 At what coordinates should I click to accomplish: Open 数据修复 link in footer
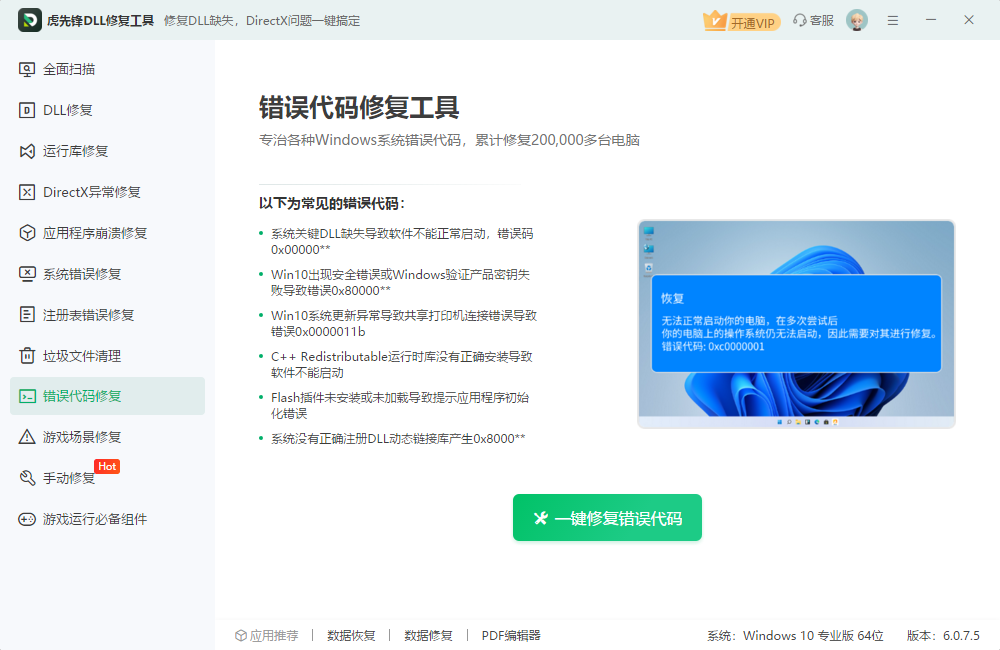428,635
